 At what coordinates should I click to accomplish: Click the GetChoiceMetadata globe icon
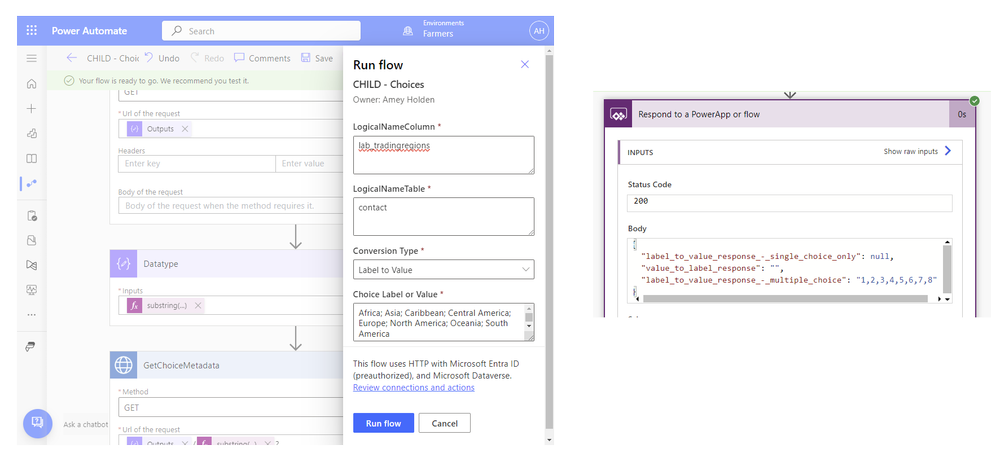click(123, 365)
